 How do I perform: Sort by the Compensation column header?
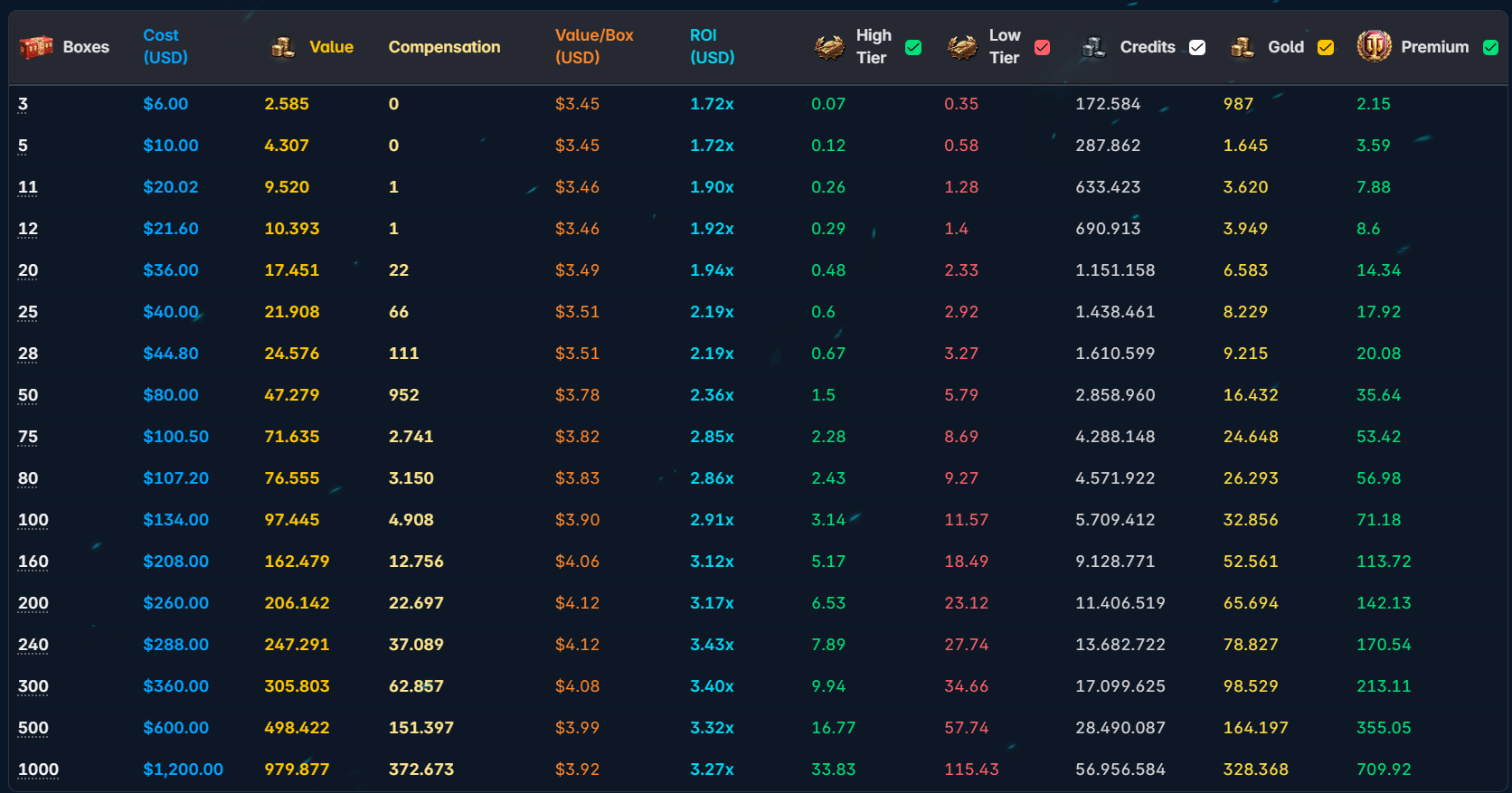[x=444, y=47]
